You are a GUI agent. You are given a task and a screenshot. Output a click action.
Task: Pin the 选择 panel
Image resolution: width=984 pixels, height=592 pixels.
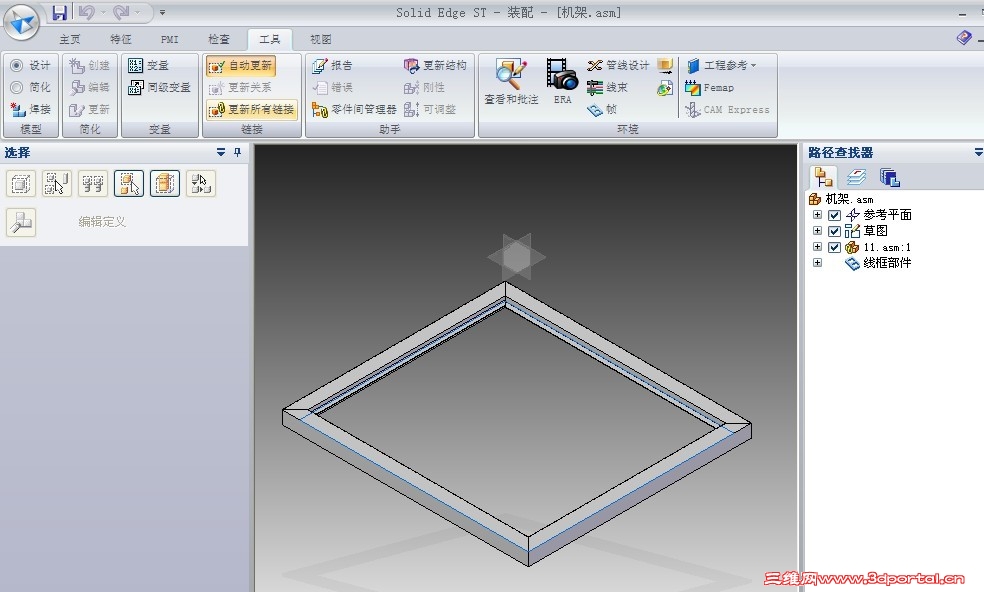pyautogui.click(x=237, y=152)
